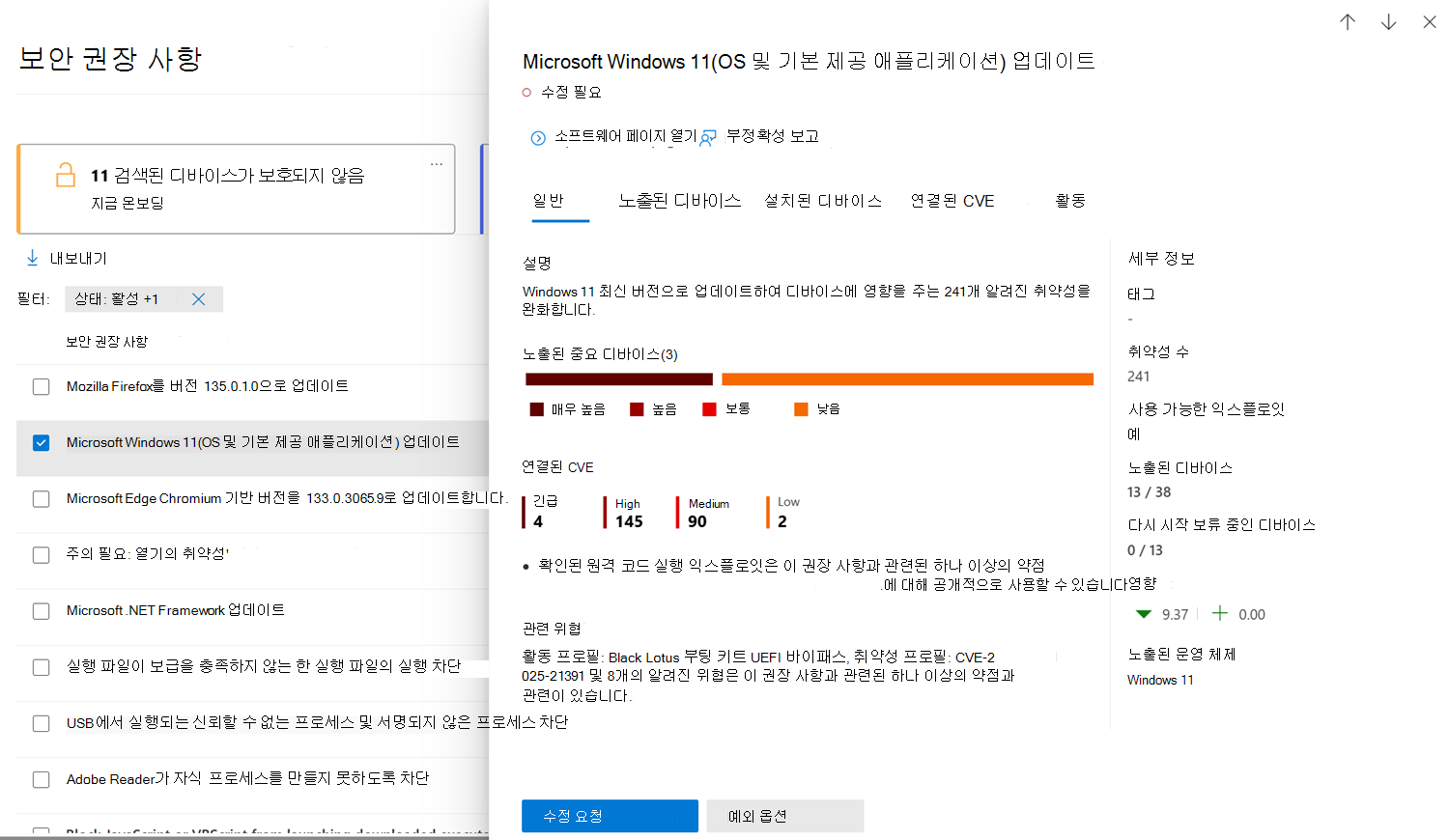Click the 수정 필요 status circle icon
The image size is (1449, 840).
(x=526, y=93)
